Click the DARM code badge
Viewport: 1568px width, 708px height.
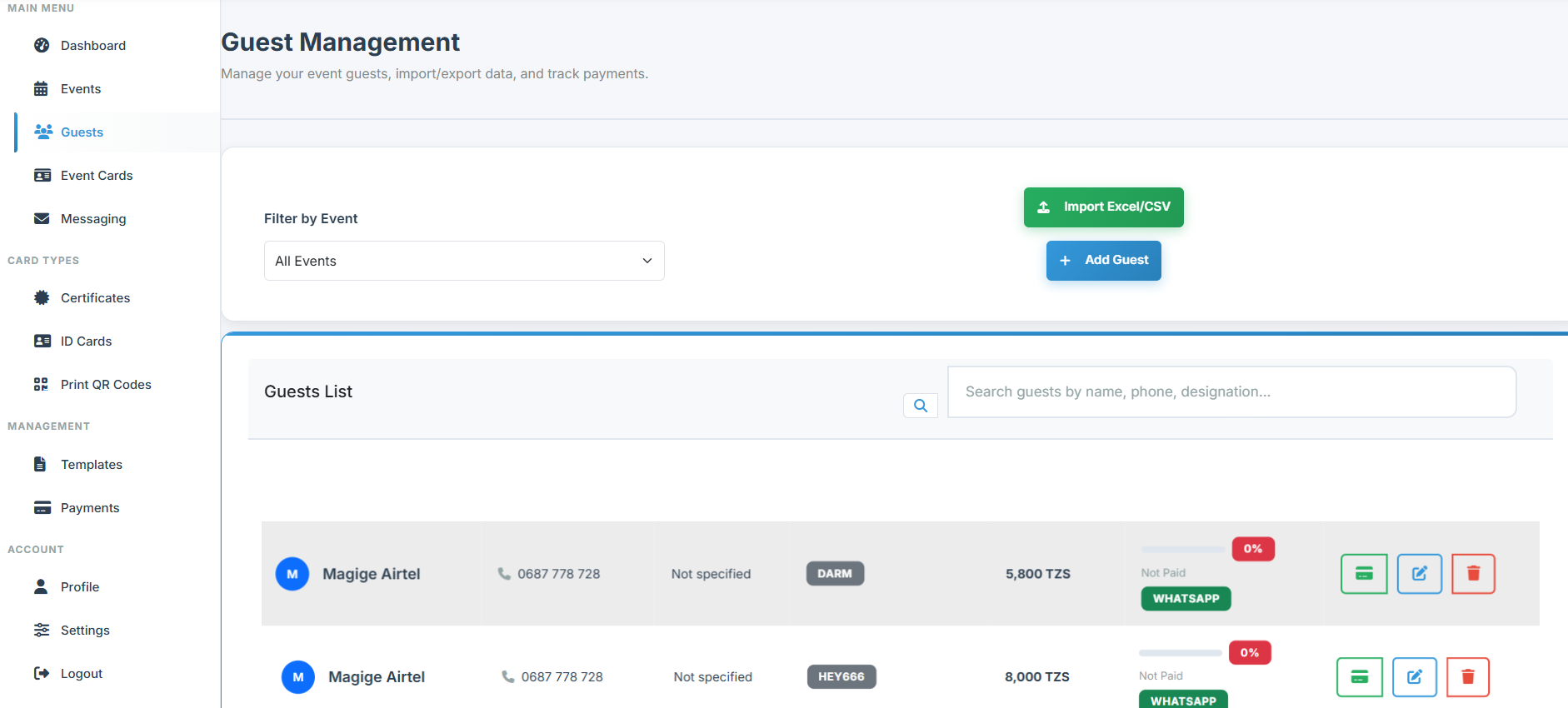(x=835, y=574)
